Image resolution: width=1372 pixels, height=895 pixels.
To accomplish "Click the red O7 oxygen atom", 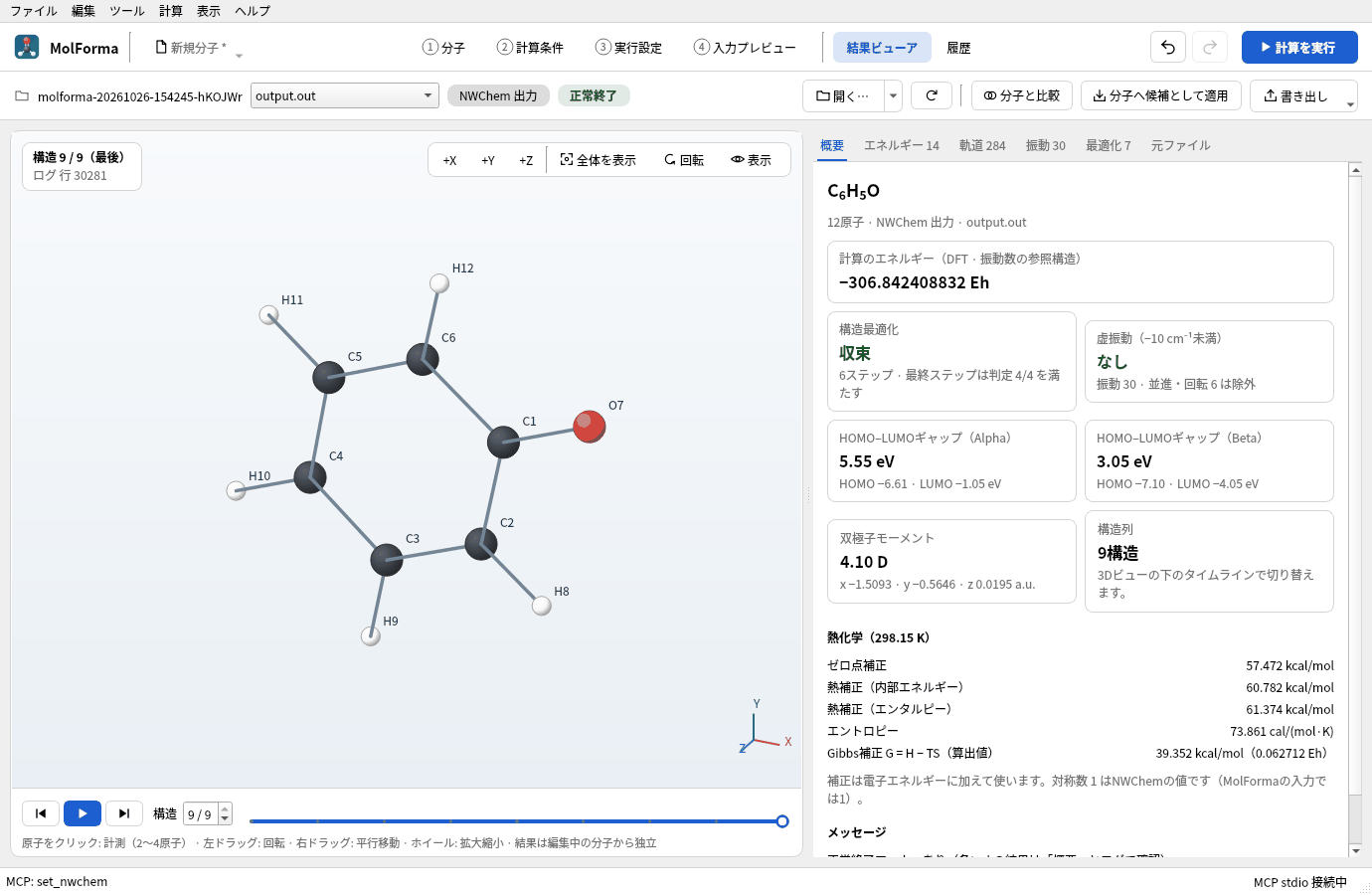I will [589, 427].
